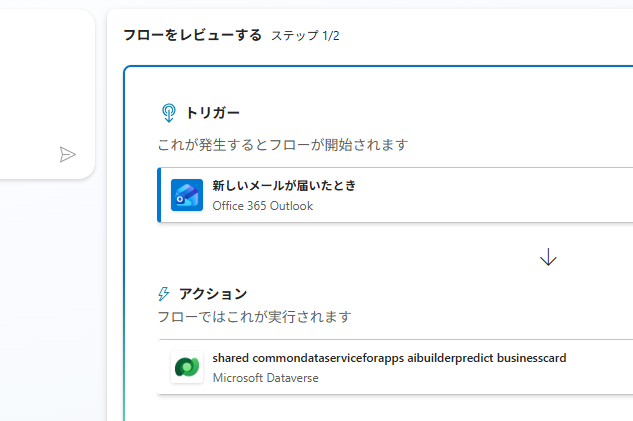The height and width of the screenshot is (421, 633).
Task: Click the フローをレビューする heading
Action: pos(192,35)
